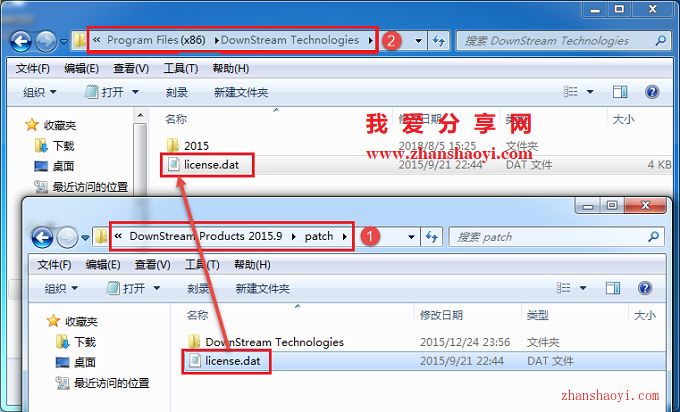Viewport: 680px width, 412px height.
Task: Click 刻录 in DownStream Technologies window
Action: (177, 92)
